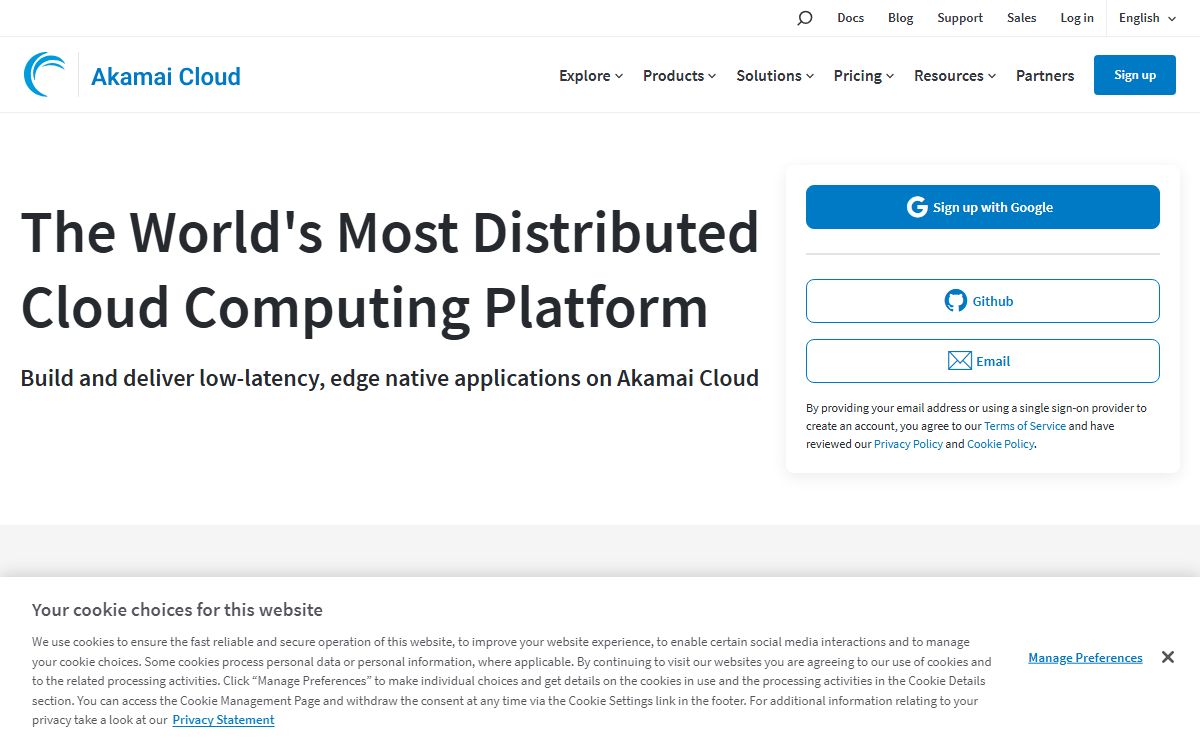The image size is (1200, 740).
Task: Open the Privacy Policy link
Action: [x=908, y=444]
